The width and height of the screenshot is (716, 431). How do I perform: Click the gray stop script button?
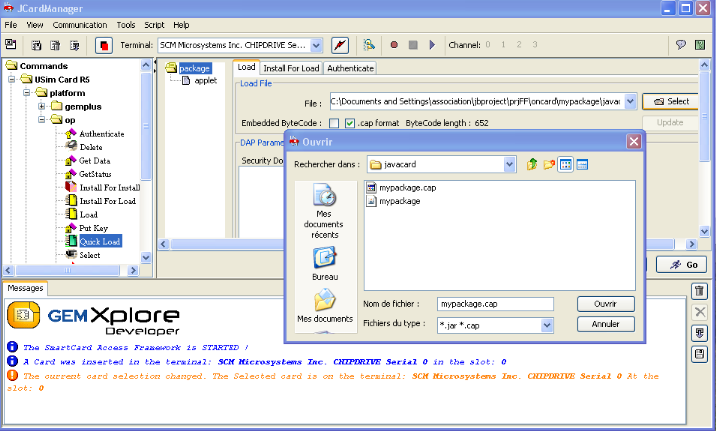413,45
